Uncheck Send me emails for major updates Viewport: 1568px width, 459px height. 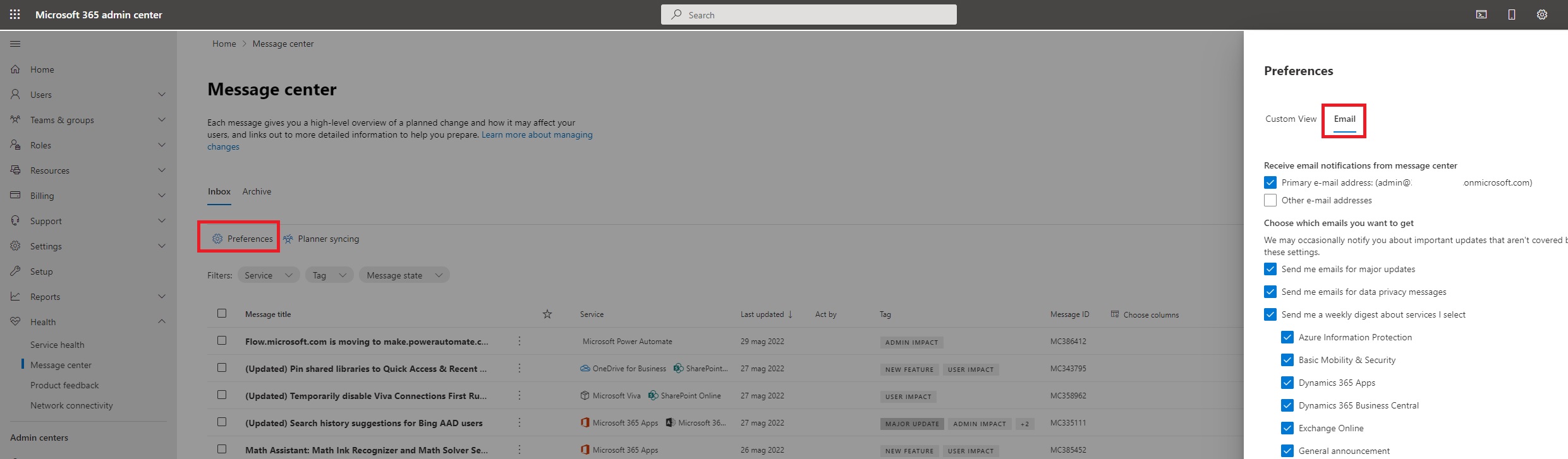[1270, 269]
